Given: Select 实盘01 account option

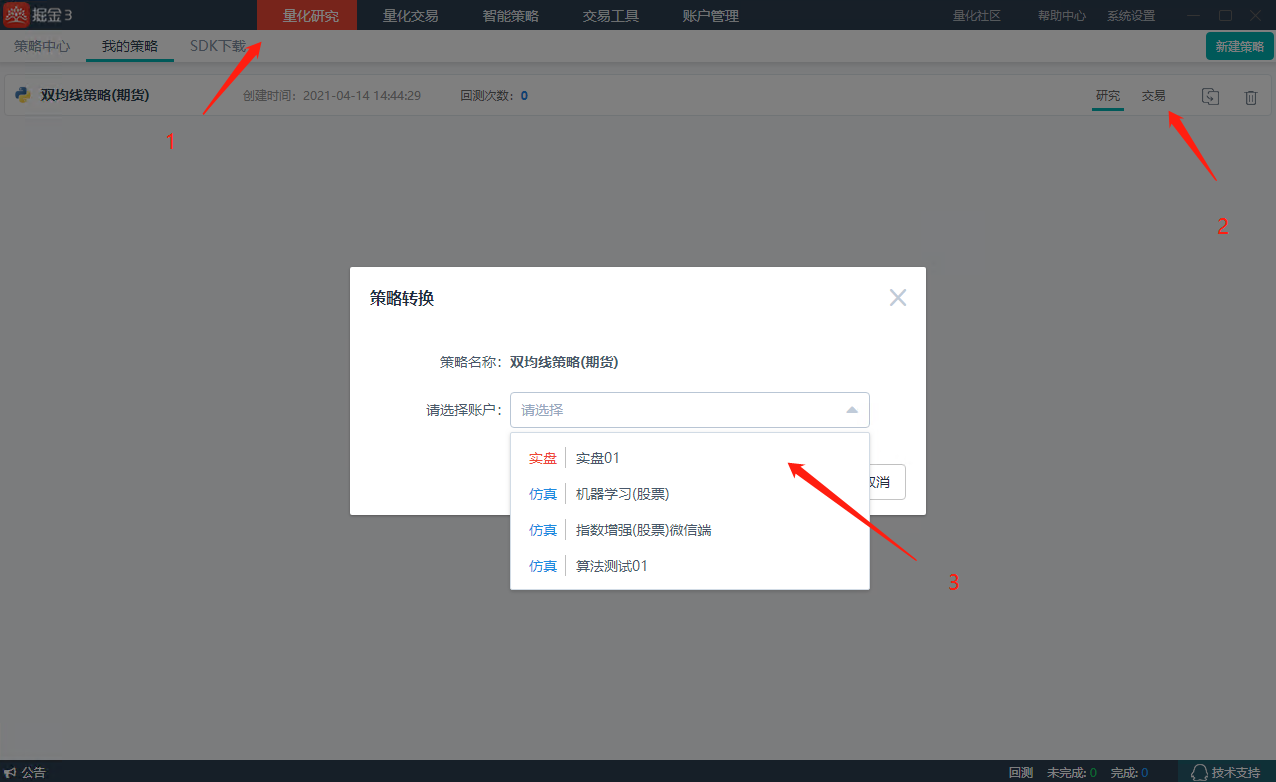Looking at the screenshot, I should [x=598, y=458].
